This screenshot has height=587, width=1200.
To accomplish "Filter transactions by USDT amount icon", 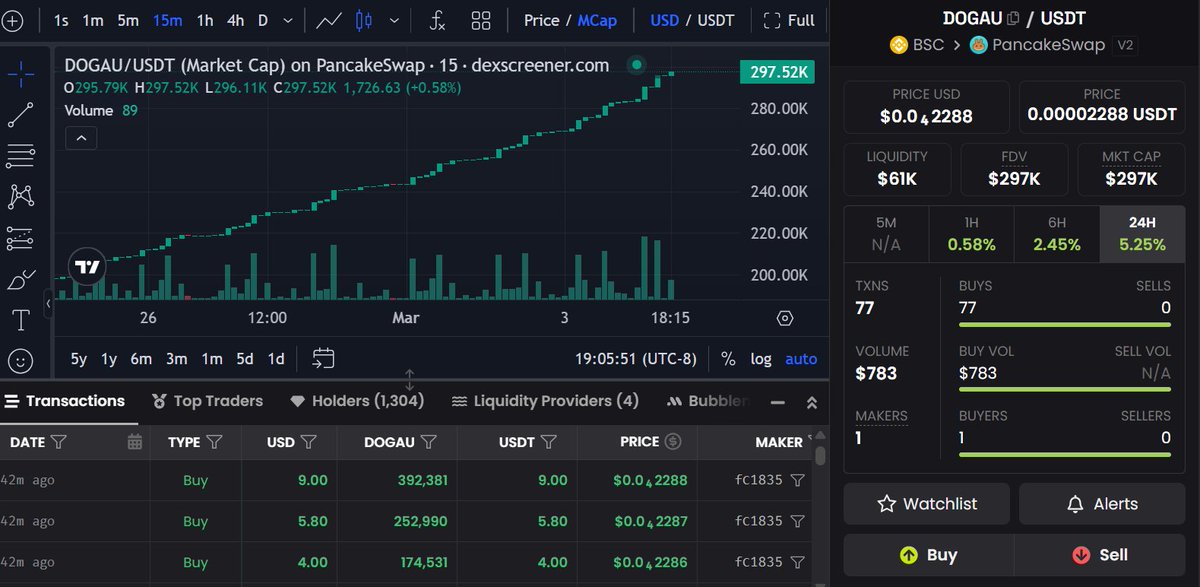I will coord(549,441).
